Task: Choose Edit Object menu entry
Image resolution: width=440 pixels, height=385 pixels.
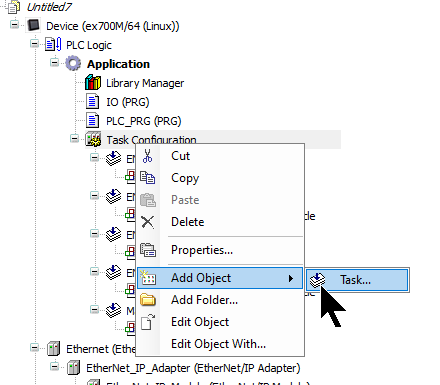Action: pos(220,322)
